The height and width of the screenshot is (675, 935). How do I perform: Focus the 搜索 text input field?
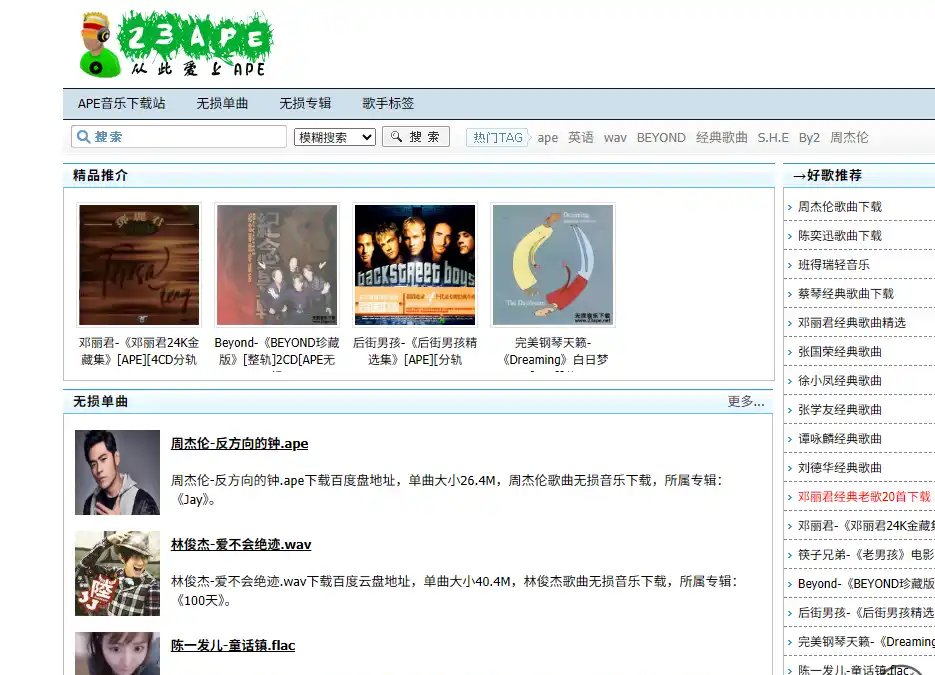click(x=179, y=137)
